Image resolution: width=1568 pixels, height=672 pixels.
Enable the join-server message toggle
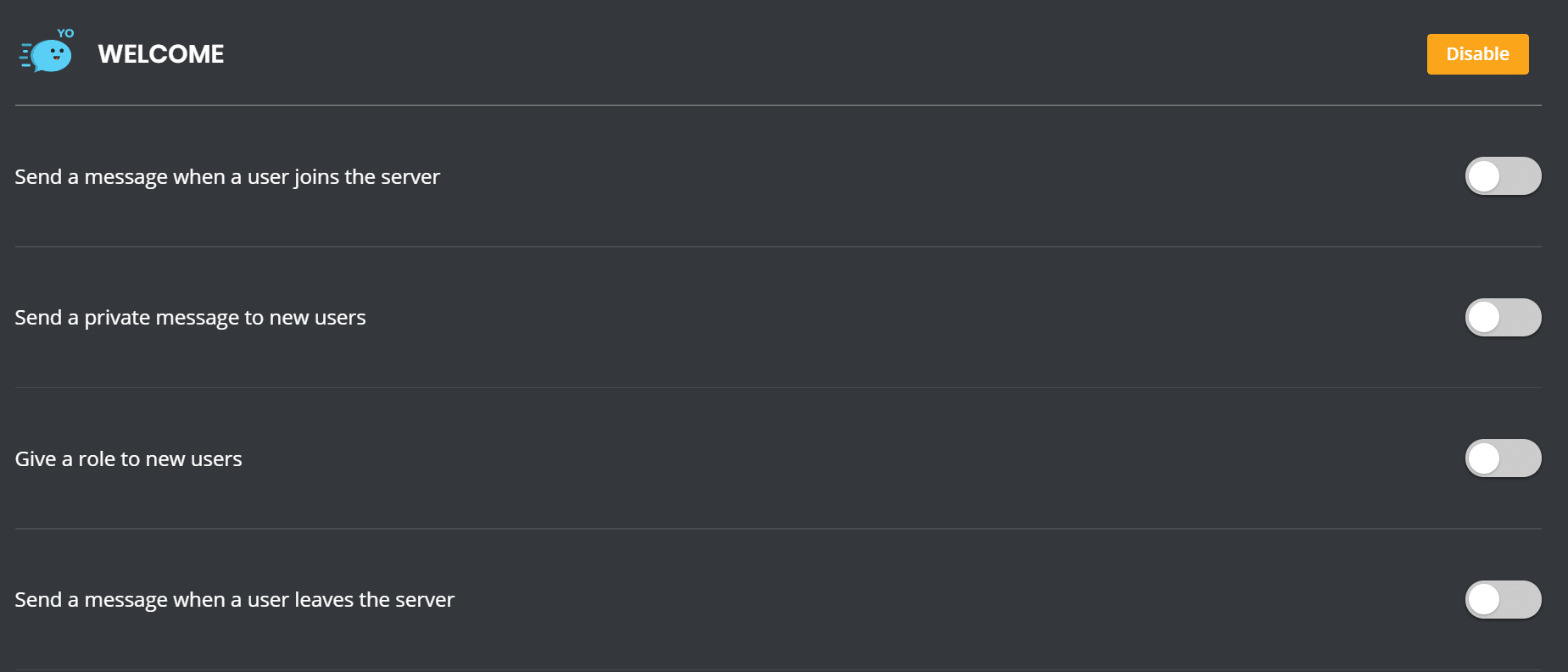[x=1503, y=176]
